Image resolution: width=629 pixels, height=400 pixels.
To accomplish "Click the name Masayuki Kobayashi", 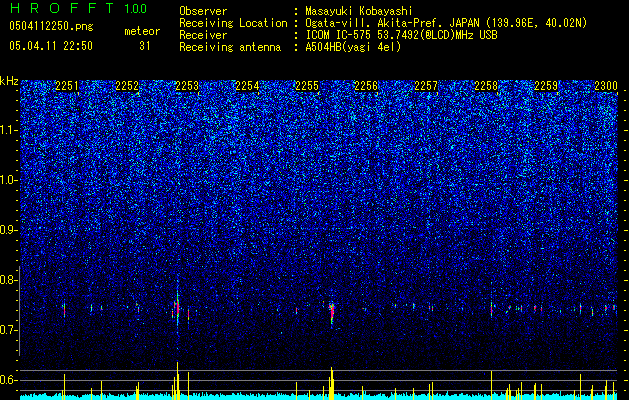I will point(358,11).
